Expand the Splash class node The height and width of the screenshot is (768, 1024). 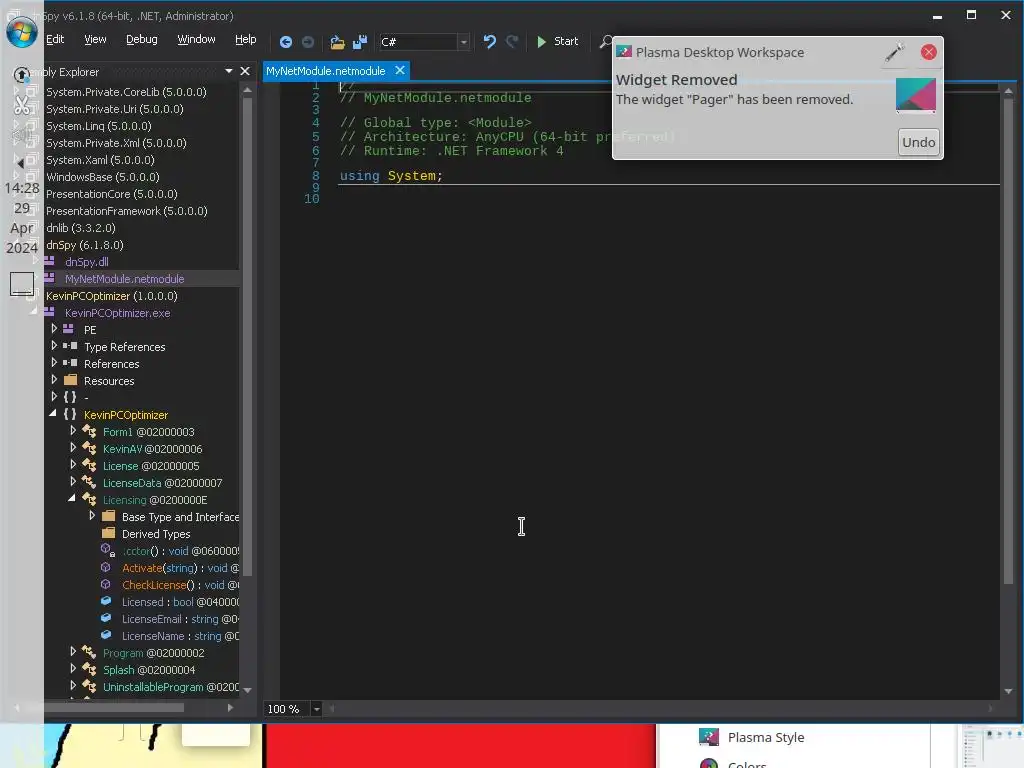pyautogui.click(x=73, y=668)
